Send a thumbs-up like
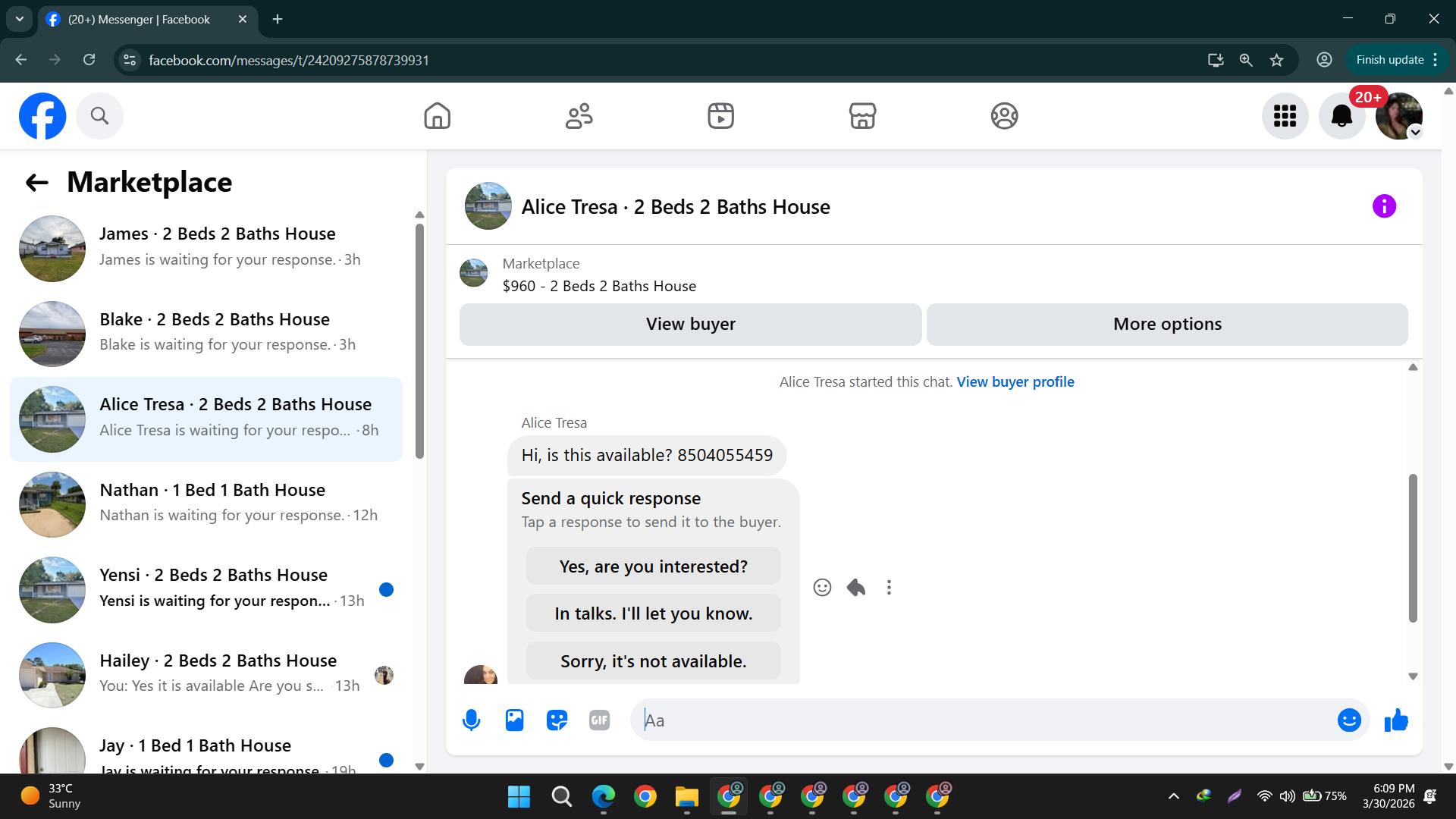1456x819 pixels. 1396,720
